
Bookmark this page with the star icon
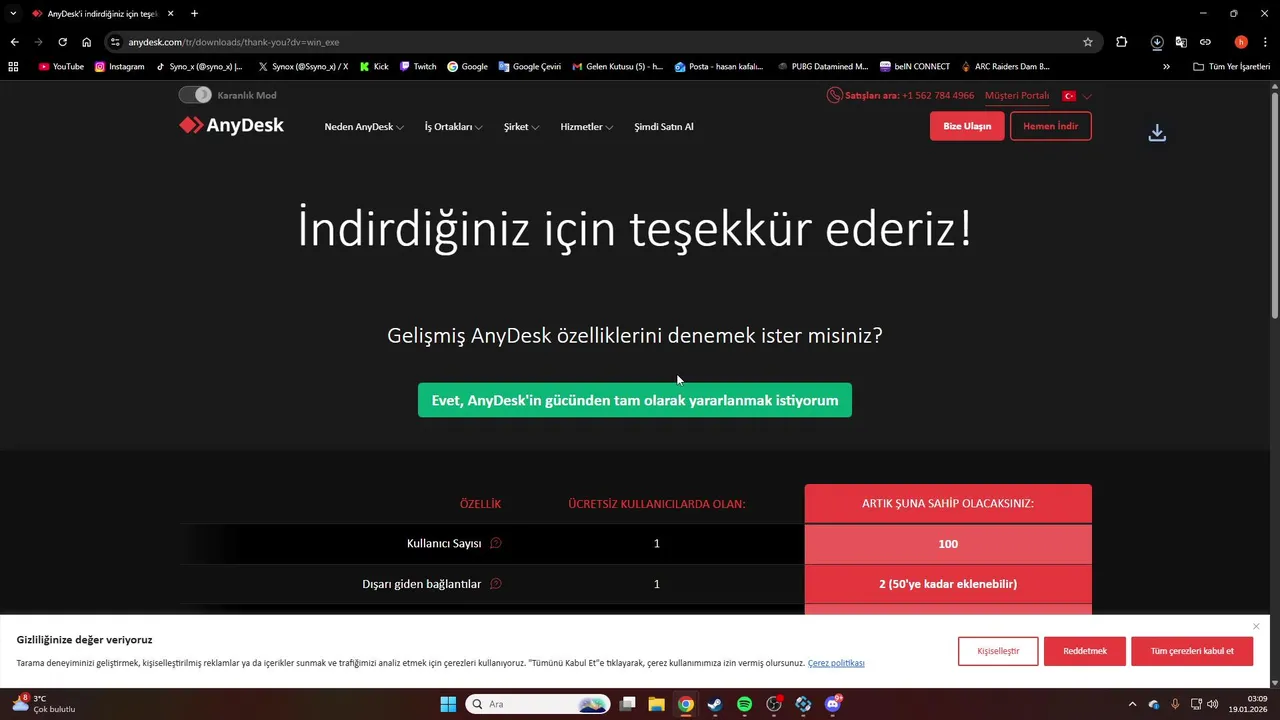1088,42
